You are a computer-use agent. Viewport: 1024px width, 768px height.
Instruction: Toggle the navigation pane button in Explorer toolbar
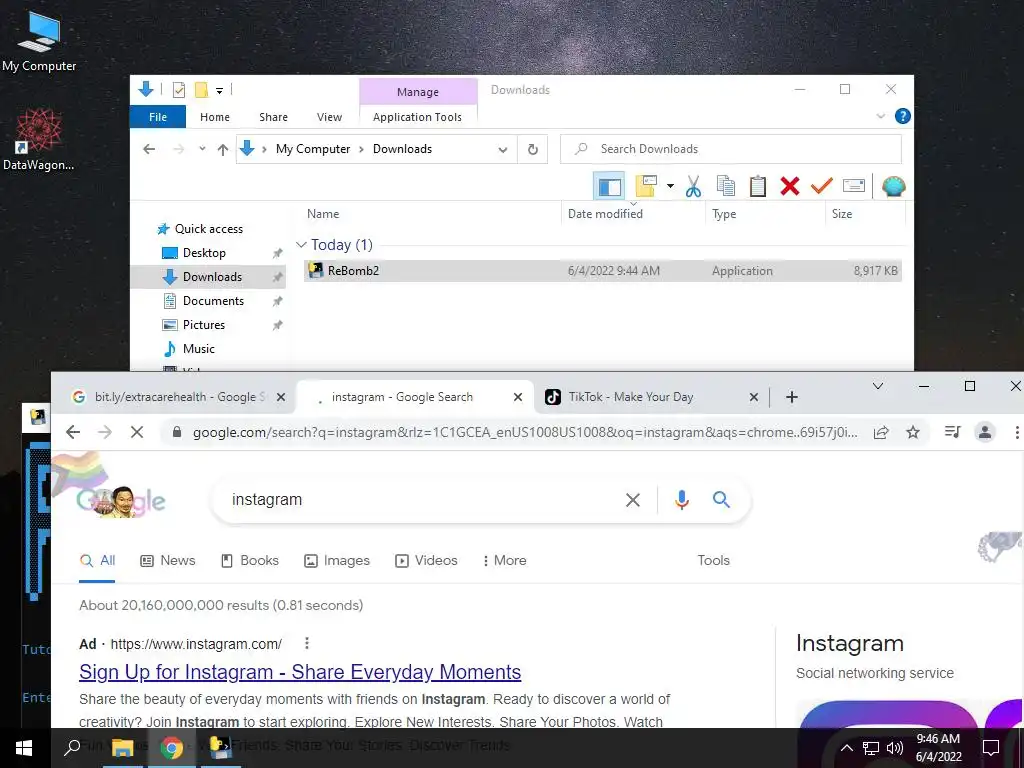click(609, 187)
